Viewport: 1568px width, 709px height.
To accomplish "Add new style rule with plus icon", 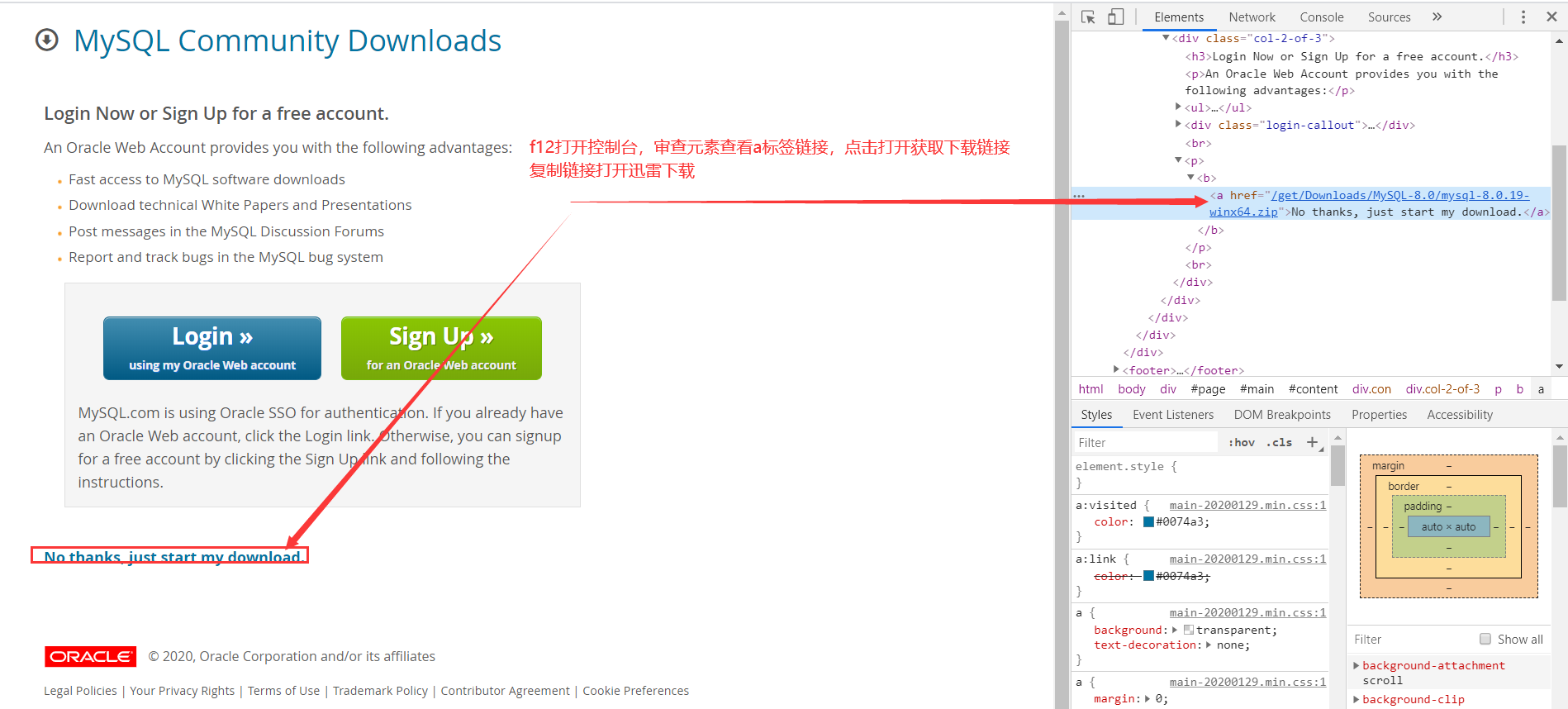I will click(1312, 443).
